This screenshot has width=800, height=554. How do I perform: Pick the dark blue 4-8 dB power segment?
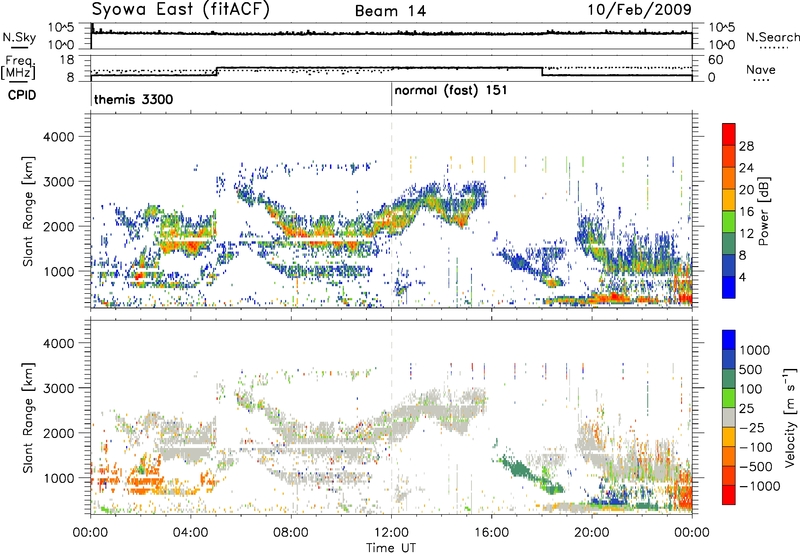(x=729, y=266)
